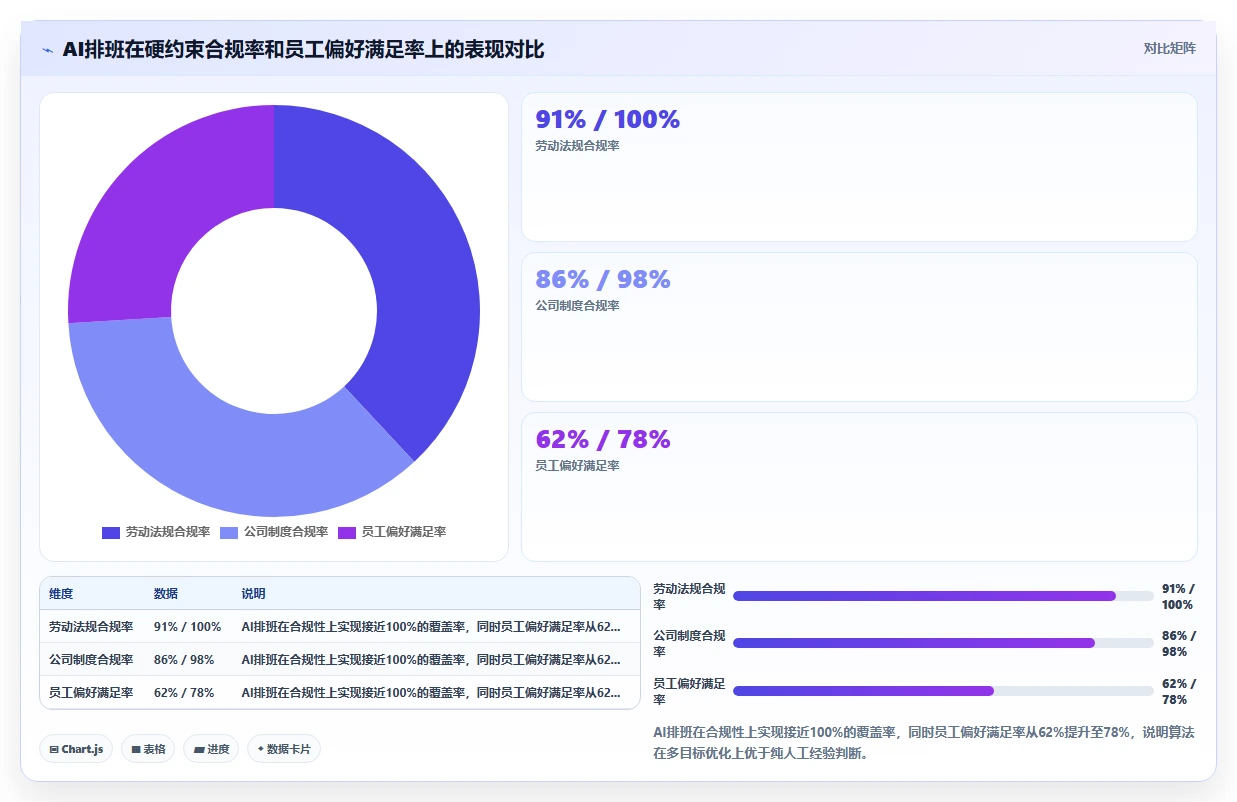Click the 62% / 78% progress bar value
The height and width of the screenshot is (802, 1237).
point(1178,691)
